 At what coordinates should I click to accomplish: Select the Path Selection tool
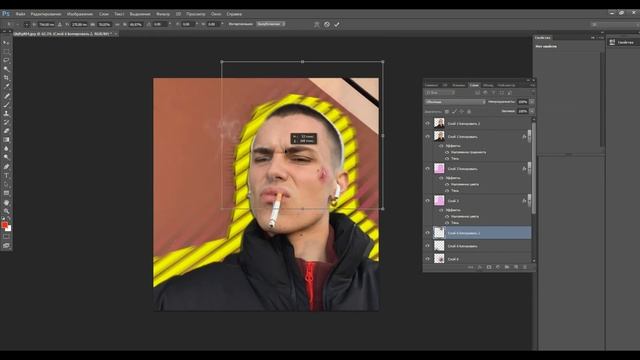(6, 184)
